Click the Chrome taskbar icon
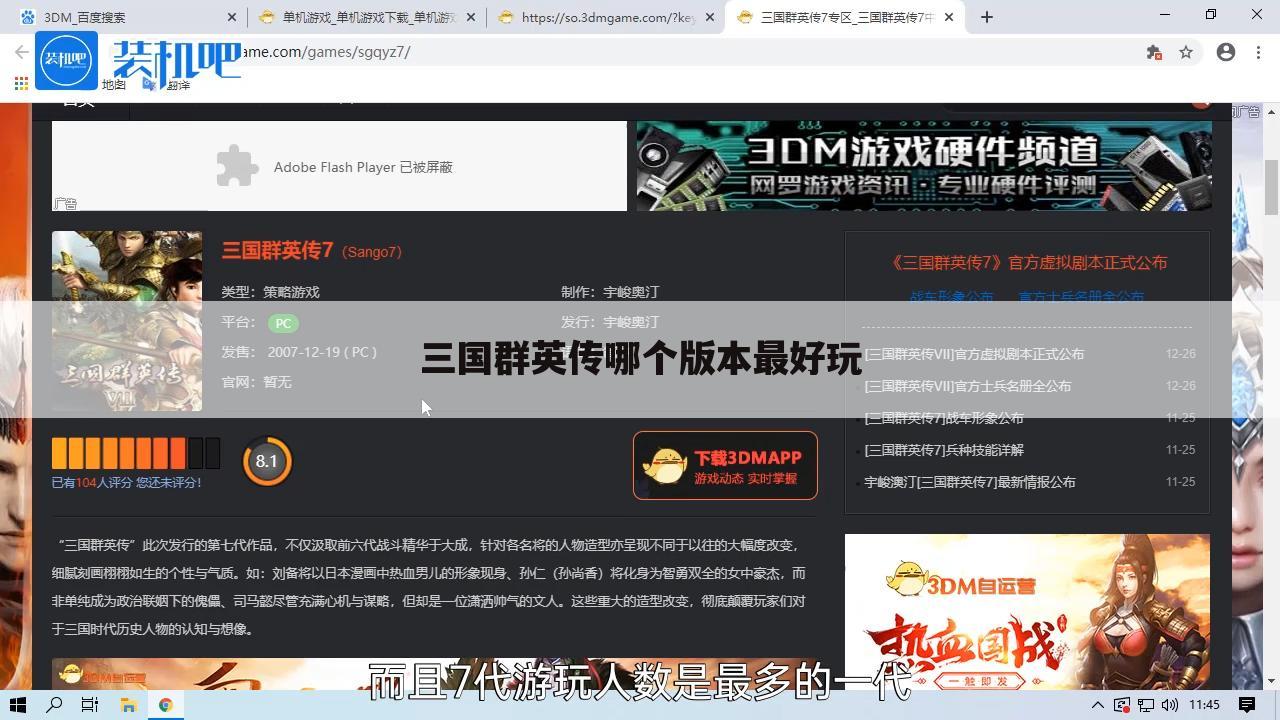Image resolution: width=1280 pixels, height=720 pixels. [x=165, y=705]
